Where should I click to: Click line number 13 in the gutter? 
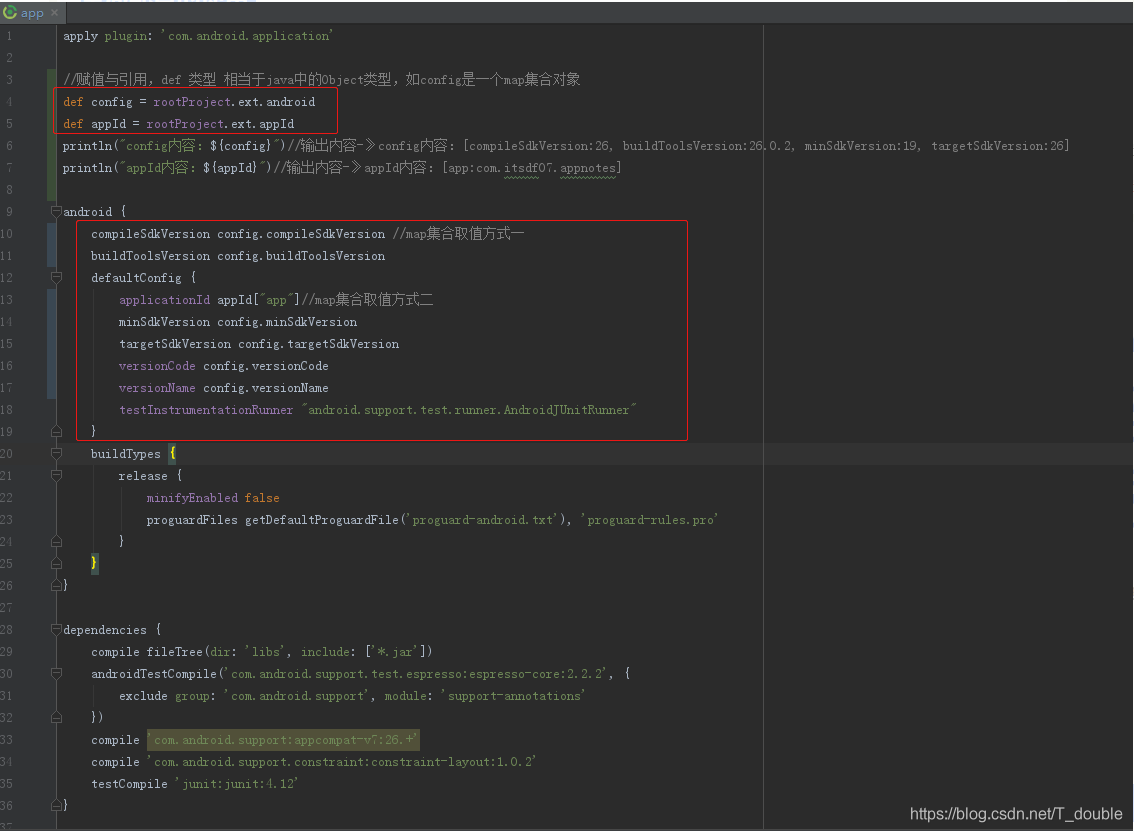[x=8, y=299]
